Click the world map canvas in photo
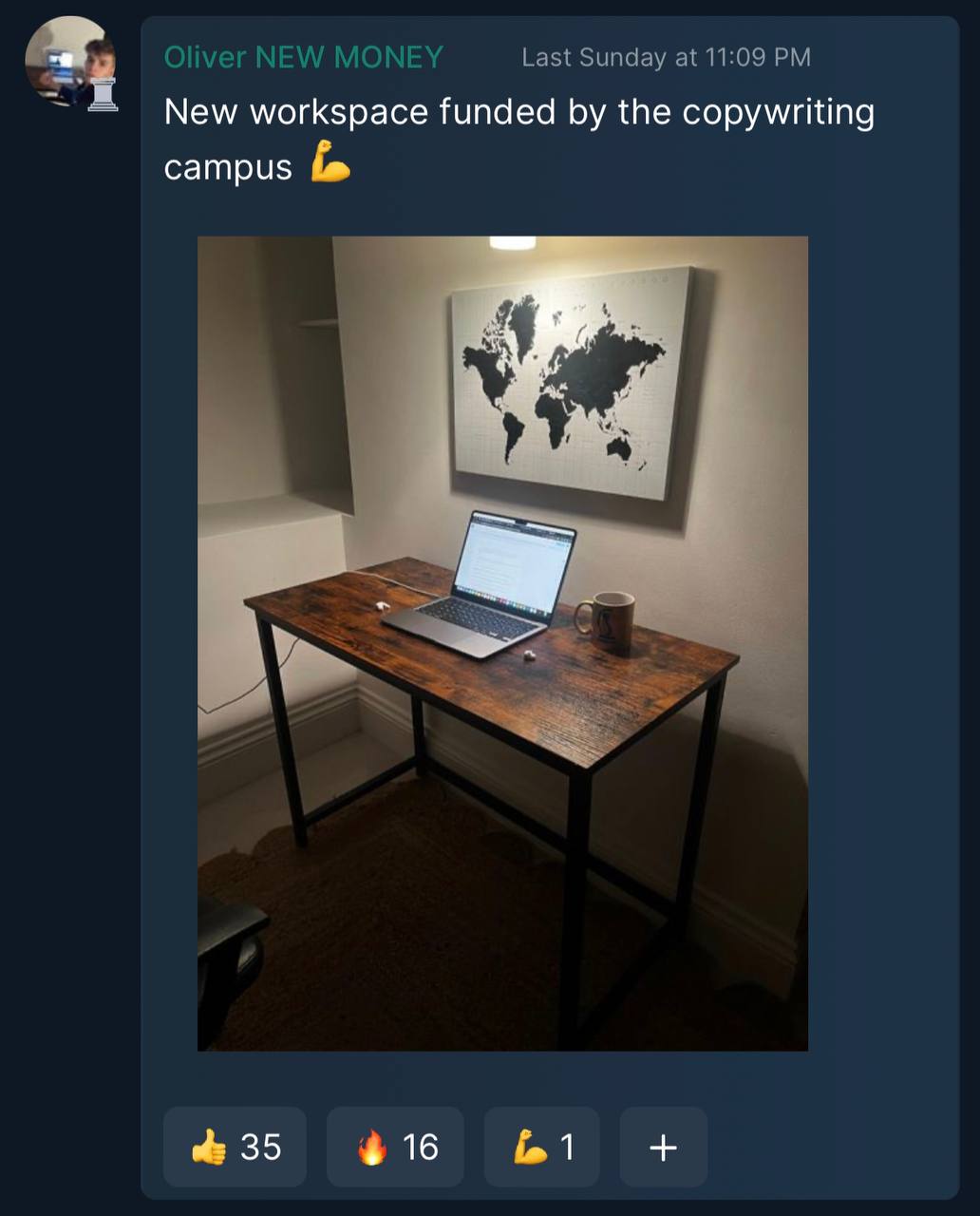Image resolution: width=980 pixels, height=1216 pixels. 571,382
